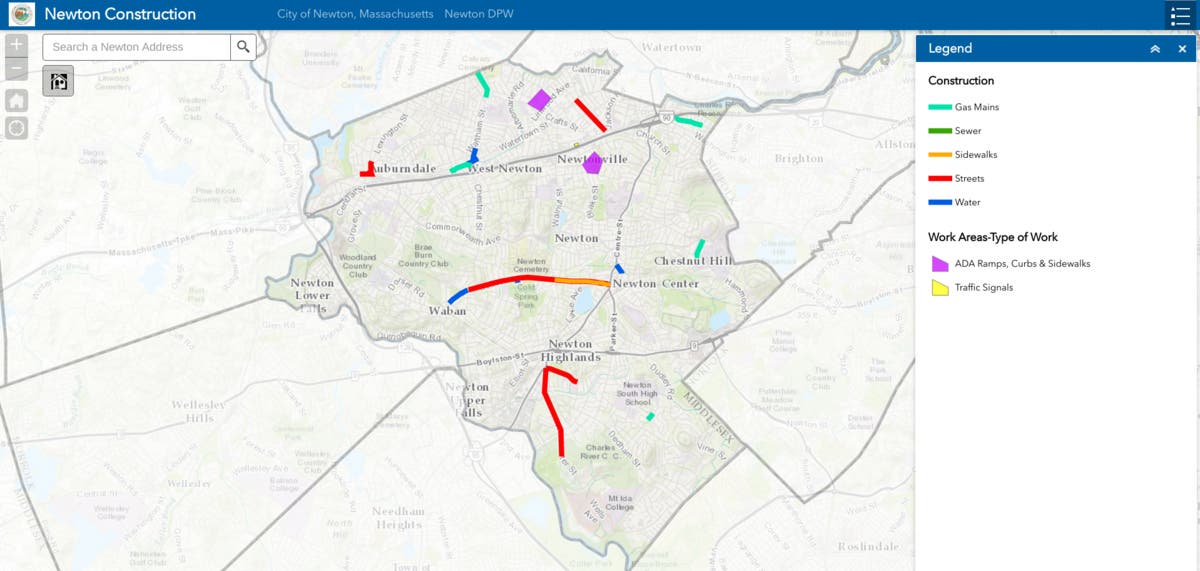Select the purple work area near Newtonville
The height and width of the screenshot is (571, 1200).
click(x=593, y=162)
